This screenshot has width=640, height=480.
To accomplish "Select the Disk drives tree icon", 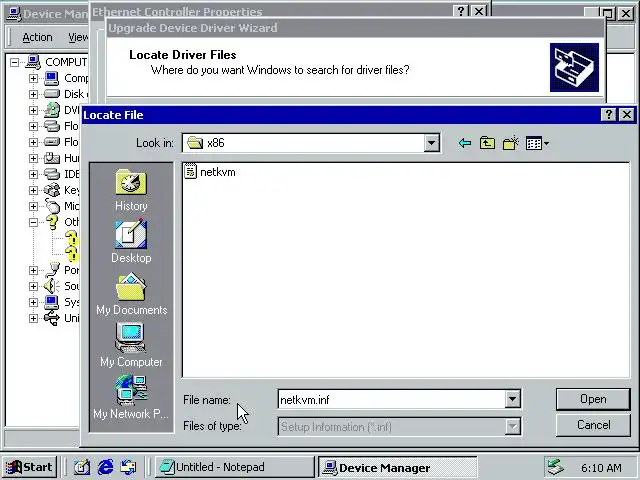I will [52, 94].
